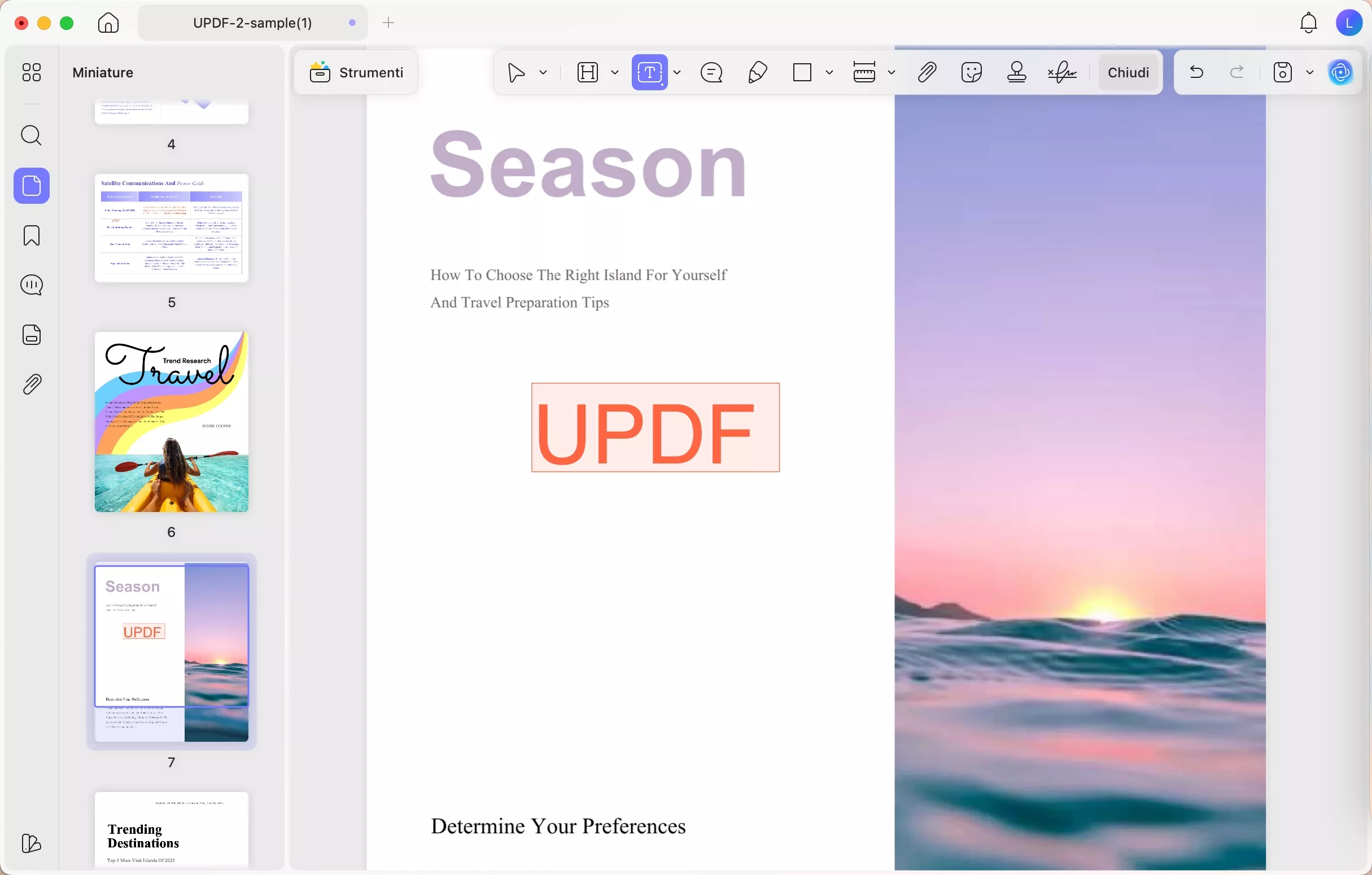Screen dimensions: 1372x875
Task: Select the pointer selection tool
Action: (515, 72)
